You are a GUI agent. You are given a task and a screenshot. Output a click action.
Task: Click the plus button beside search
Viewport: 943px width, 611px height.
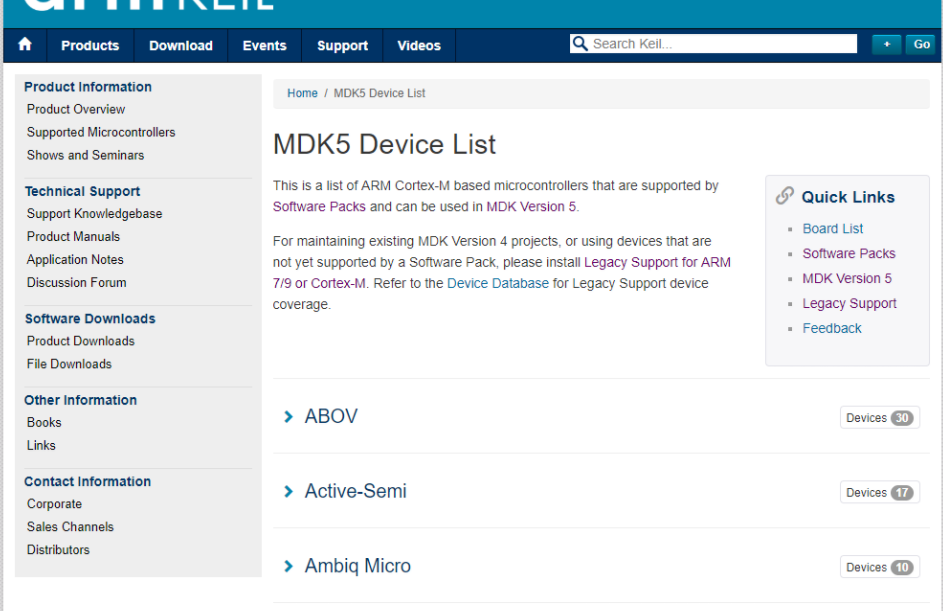coord(886,44)
